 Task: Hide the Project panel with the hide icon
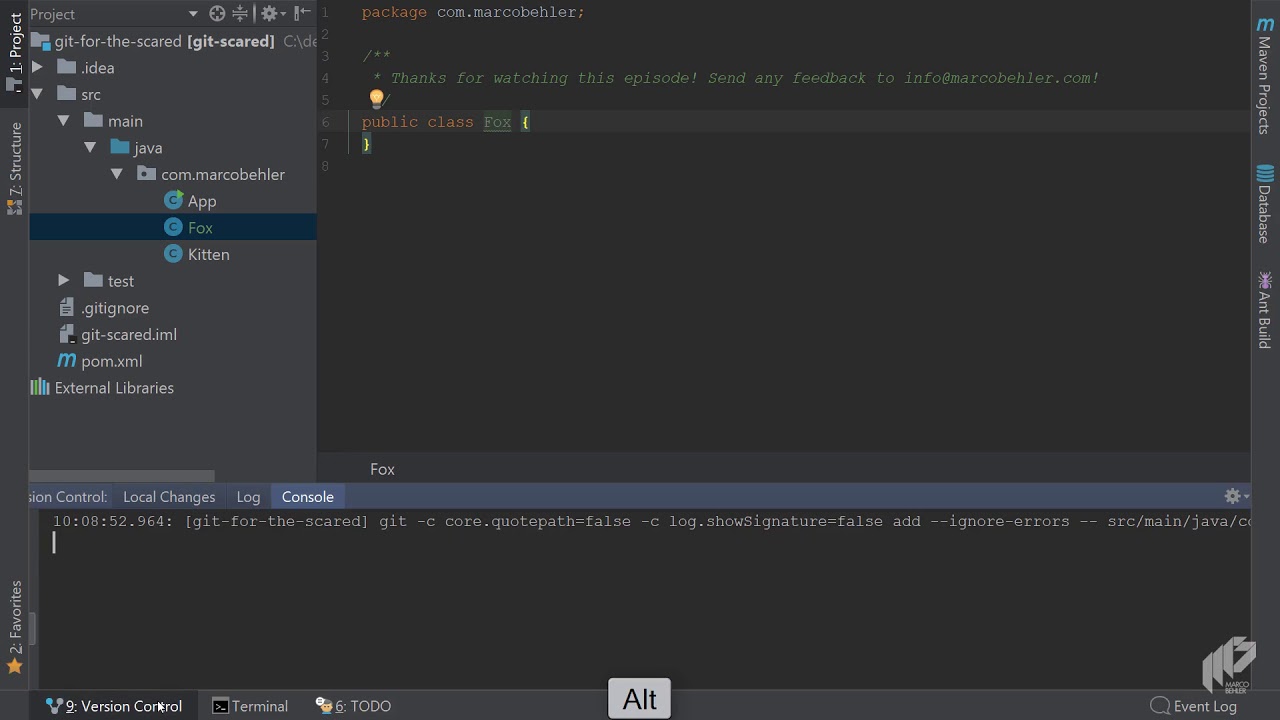click(x=303, y=14)
